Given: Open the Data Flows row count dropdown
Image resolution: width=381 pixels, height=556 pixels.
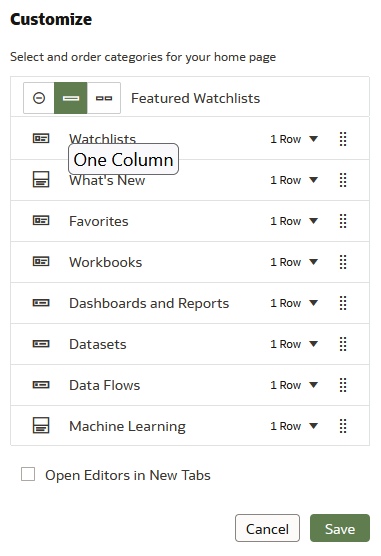Looking at the screenshot, I should point(294,385).
